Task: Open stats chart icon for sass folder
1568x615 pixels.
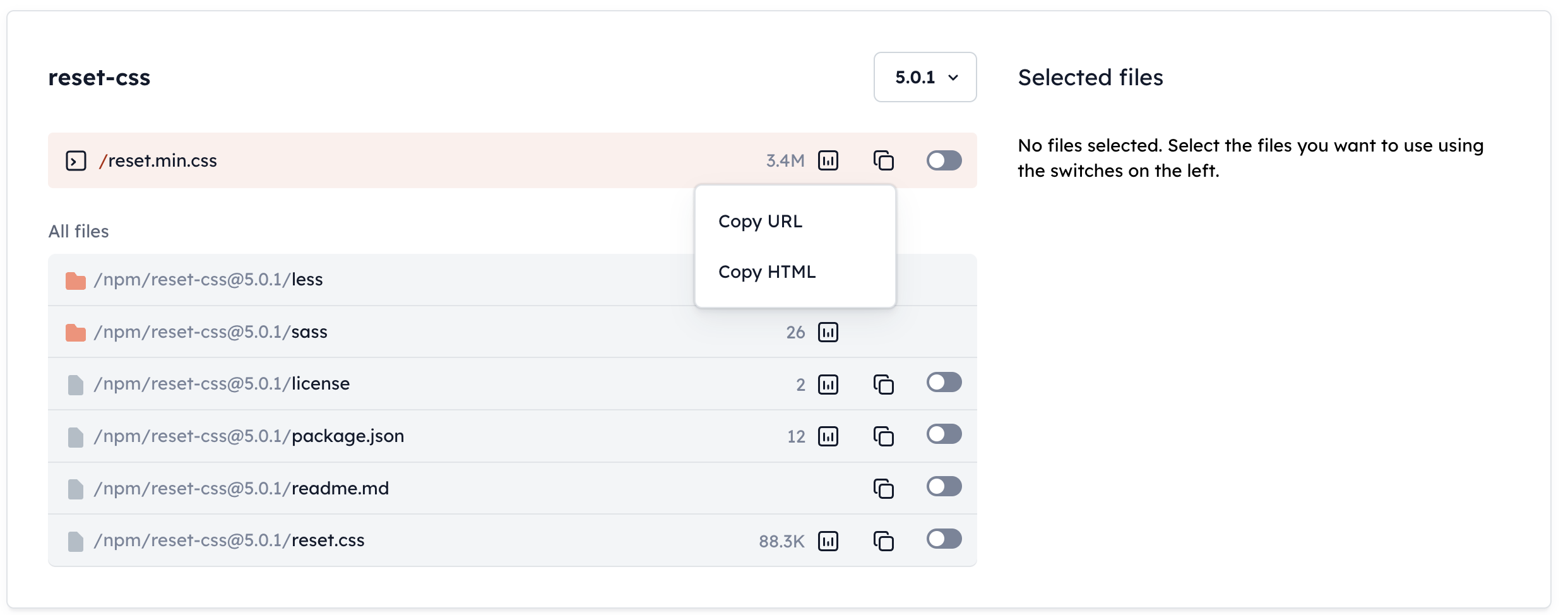Action: pos(828,332)
